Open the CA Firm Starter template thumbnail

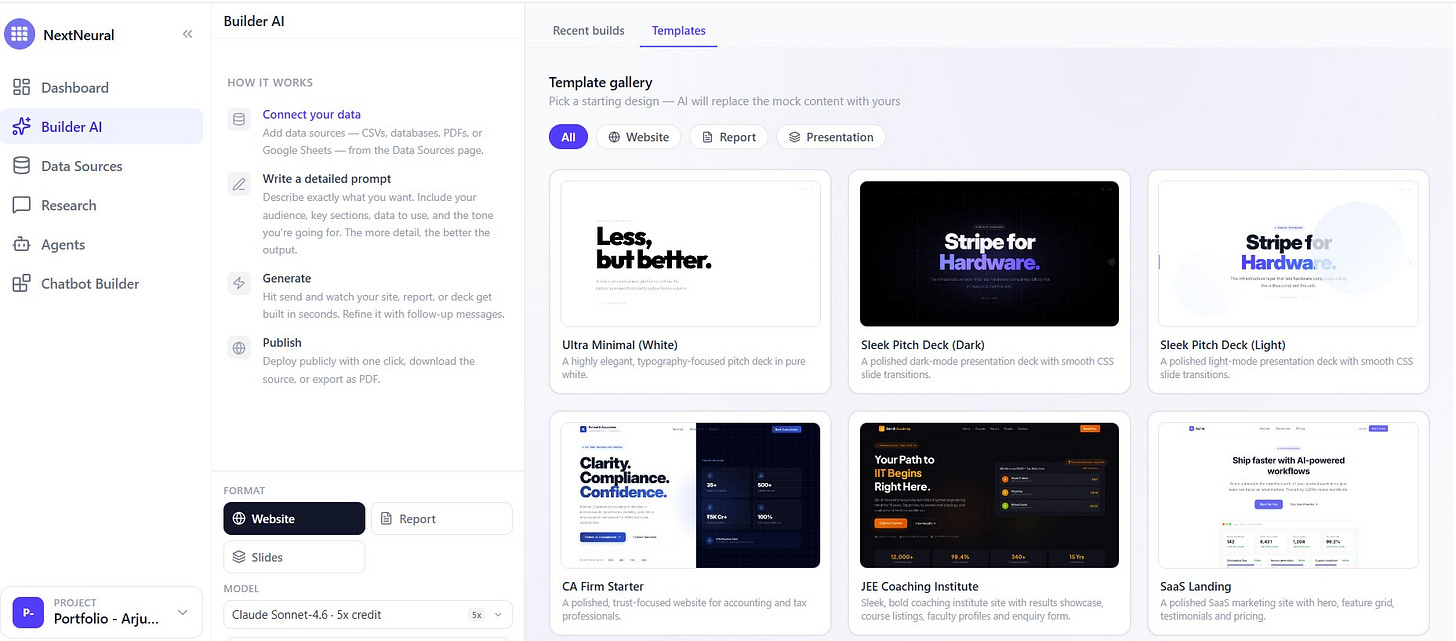pyautogui.click(x=690, y=495)
